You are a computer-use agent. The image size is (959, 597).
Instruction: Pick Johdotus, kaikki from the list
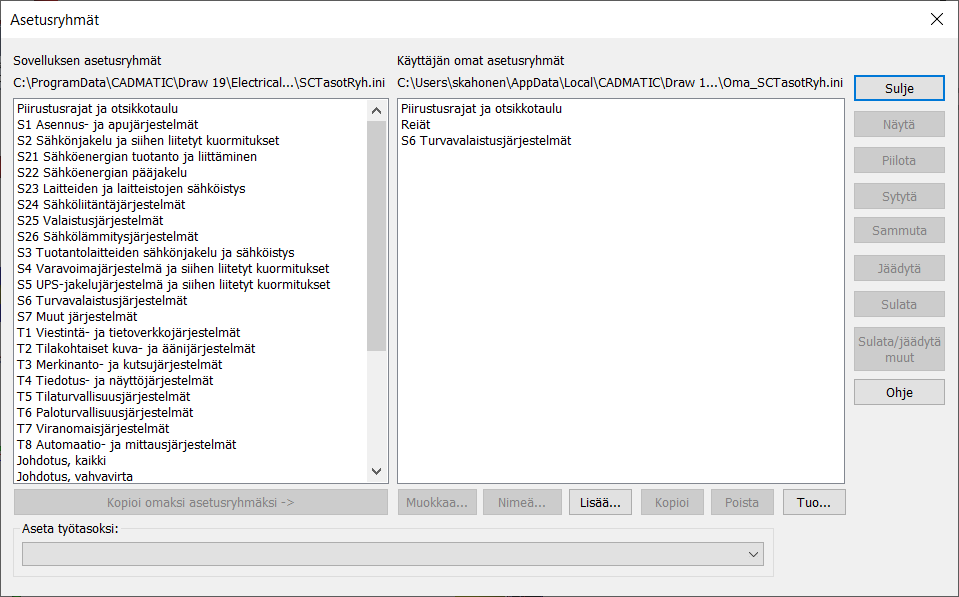click(x=62, y=461)
